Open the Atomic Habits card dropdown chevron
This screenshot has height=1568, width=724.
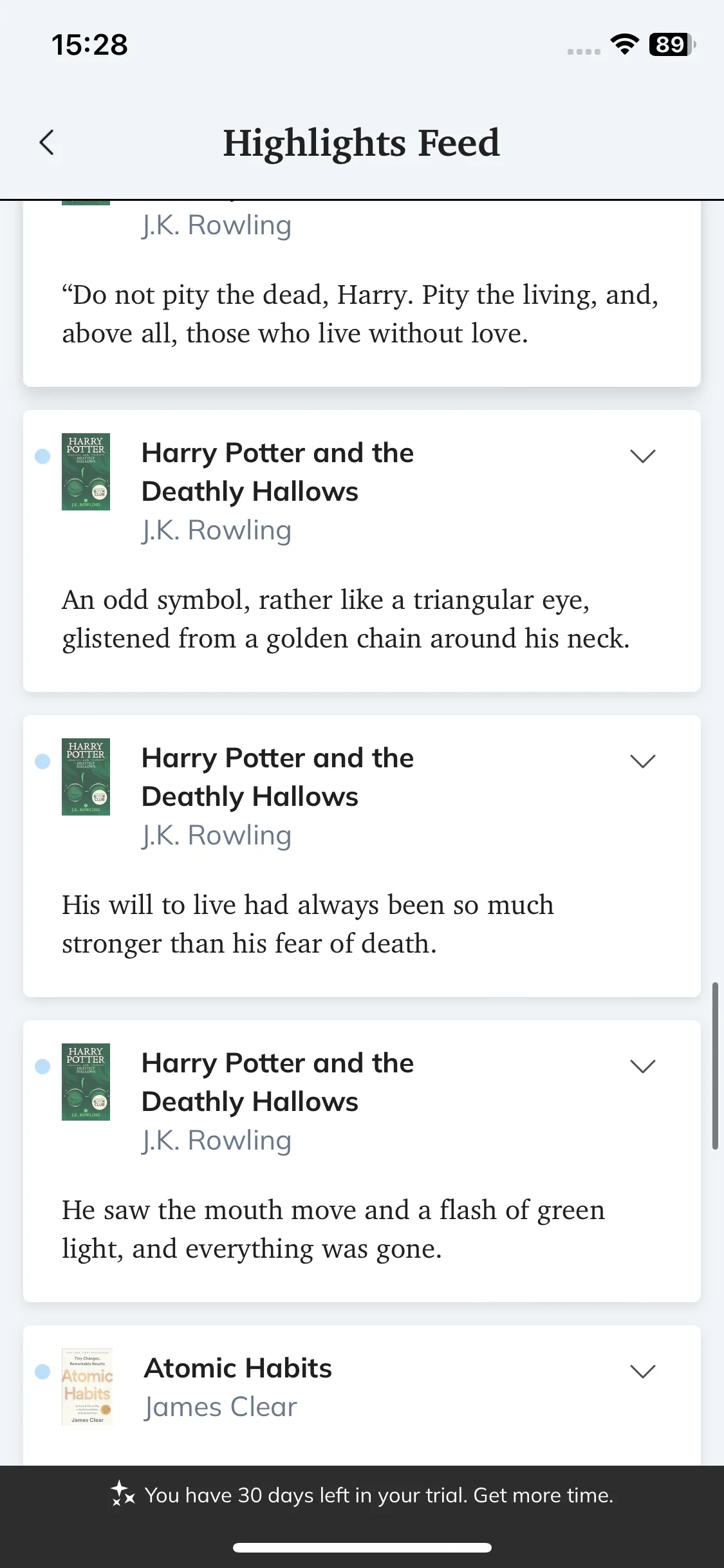[642, 1371]
